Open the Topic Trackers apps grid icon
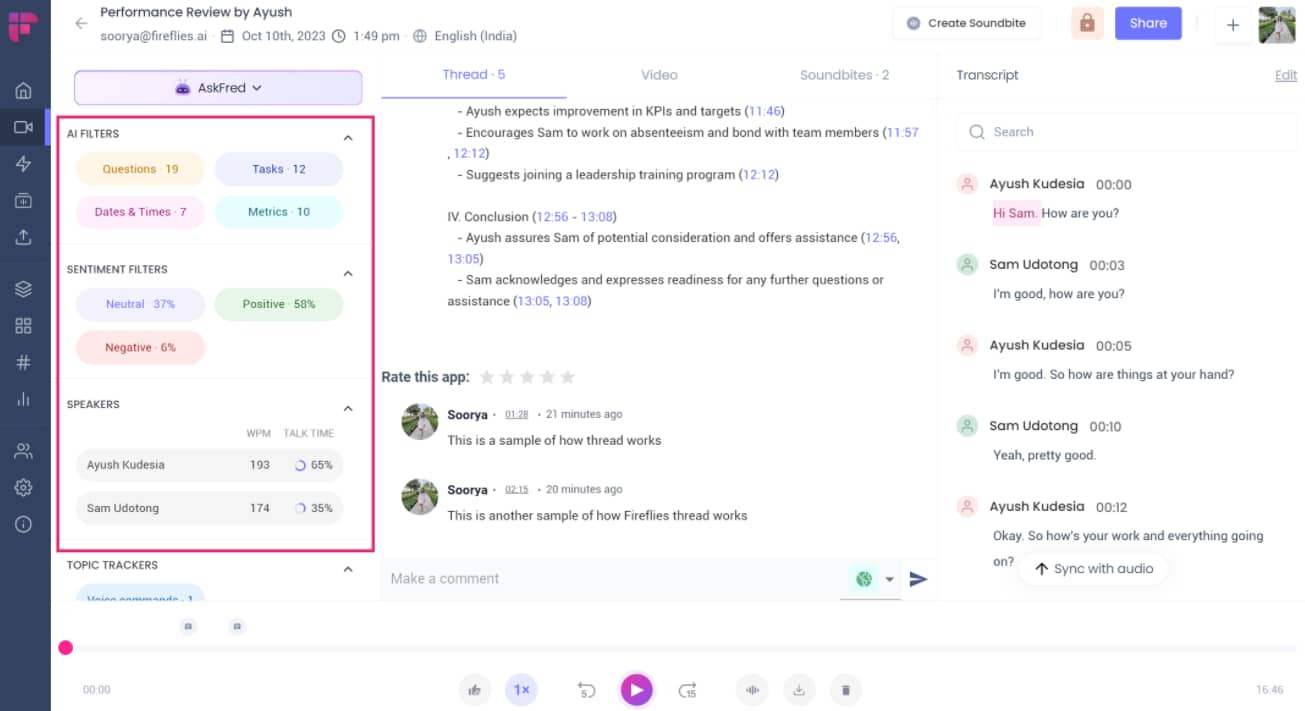Image resolution: width=1305 pixels, height=711 pixels. 25,324
